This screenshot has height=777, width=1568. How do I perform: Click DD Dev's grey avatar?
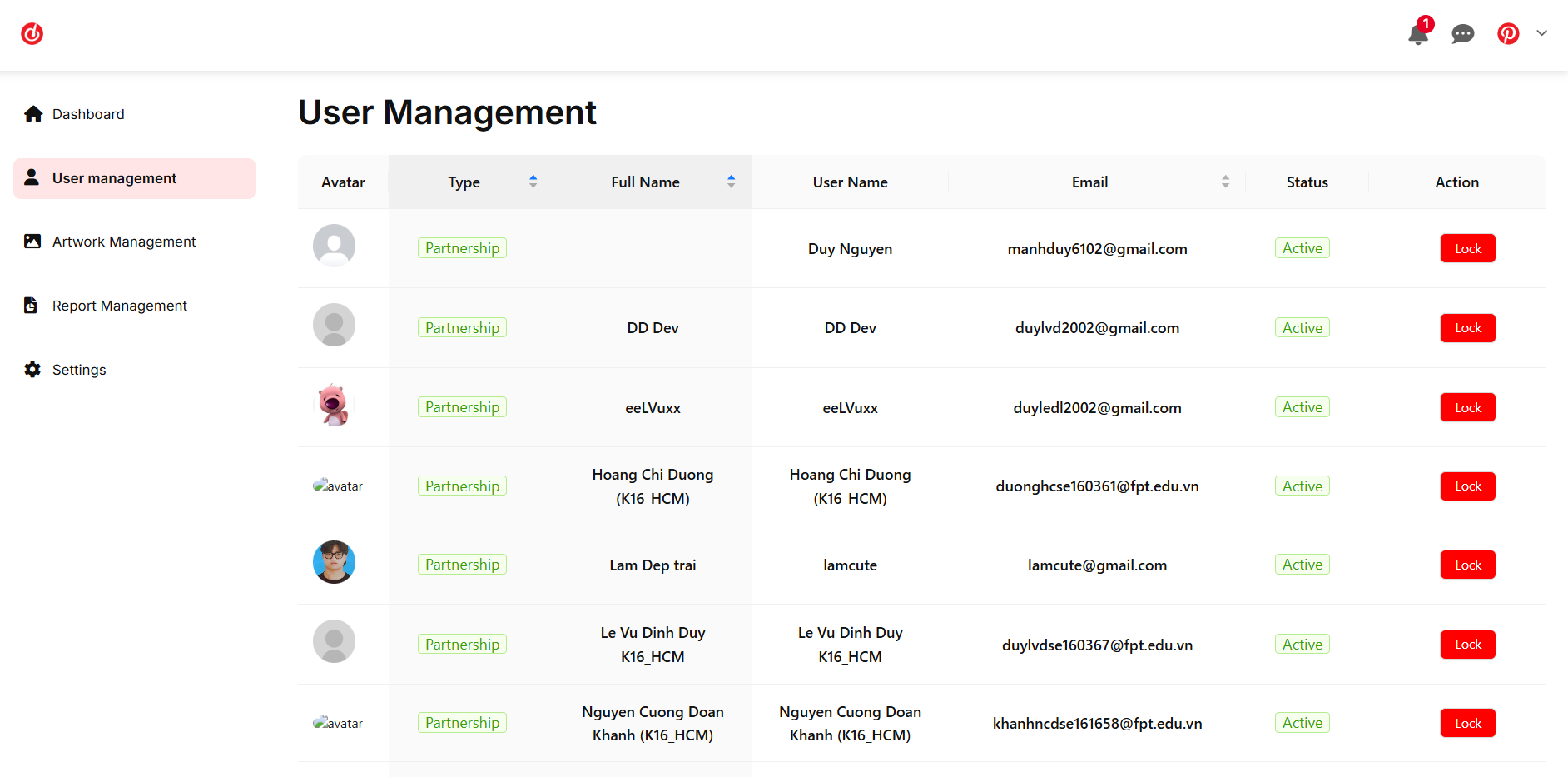click(x=334, y=325)
